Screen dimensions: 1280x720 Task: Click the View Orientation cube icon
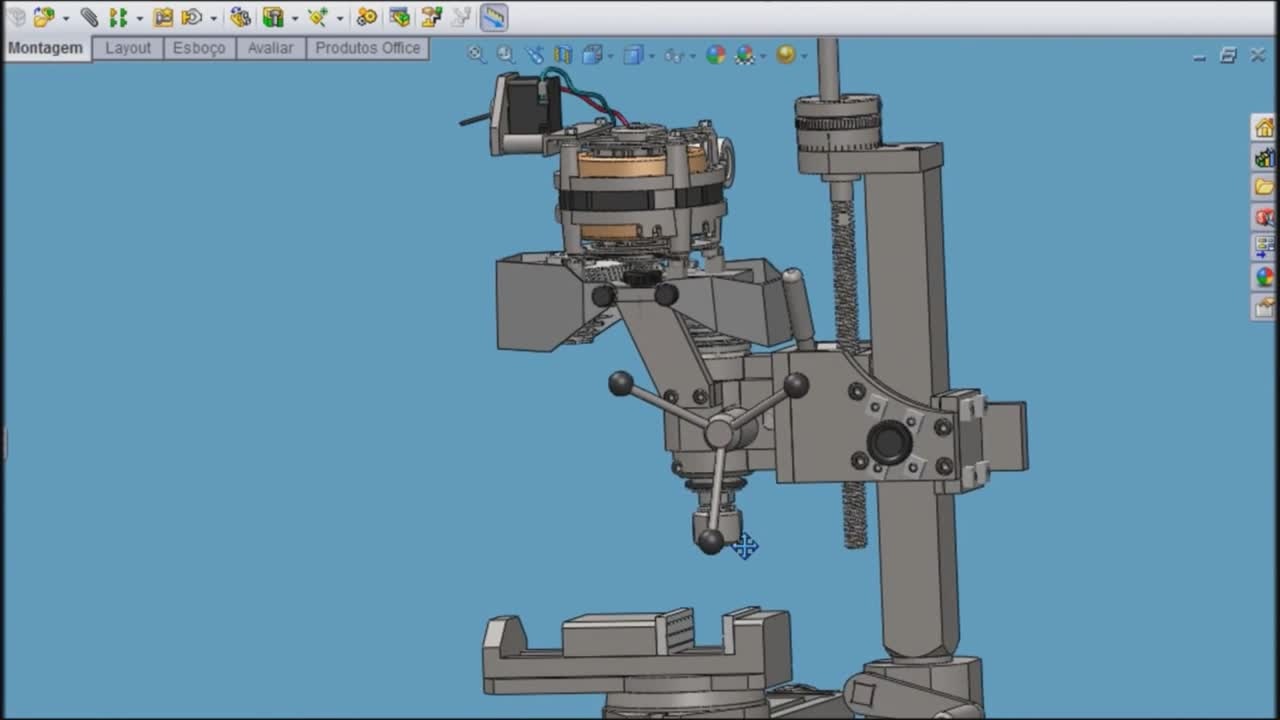tap(592, 55)
